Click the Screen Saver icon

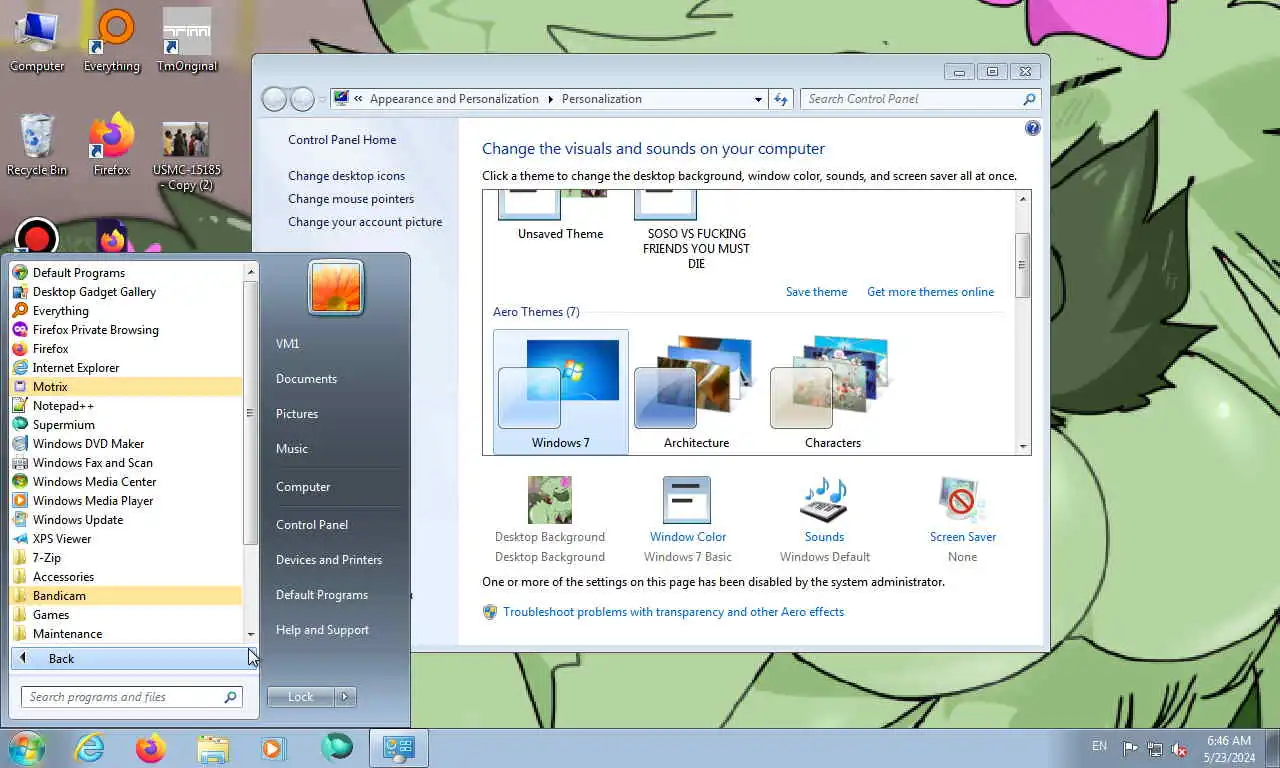tap(962, 499)
